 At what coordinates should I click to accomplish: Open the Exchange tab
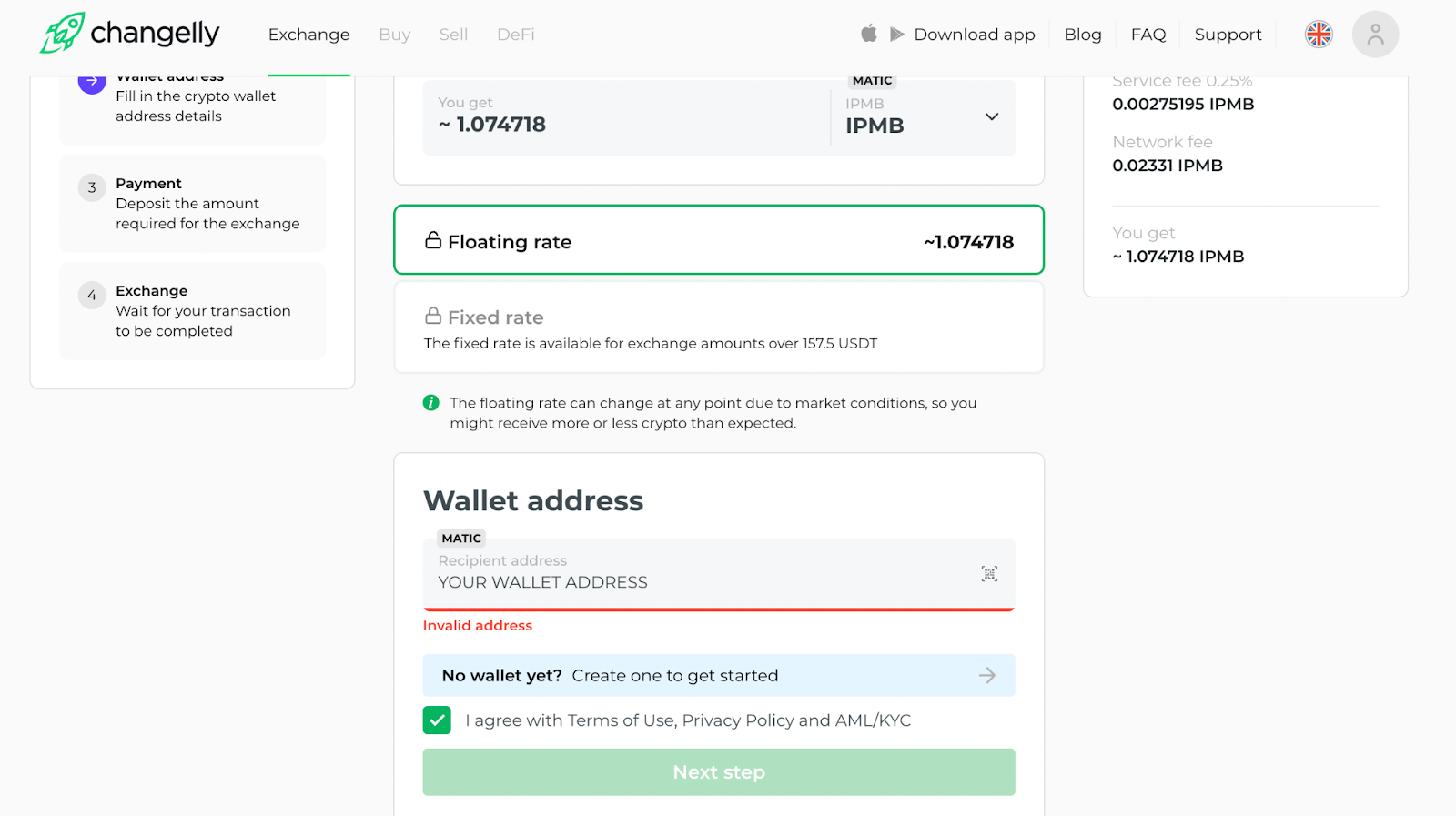point(308,35)
